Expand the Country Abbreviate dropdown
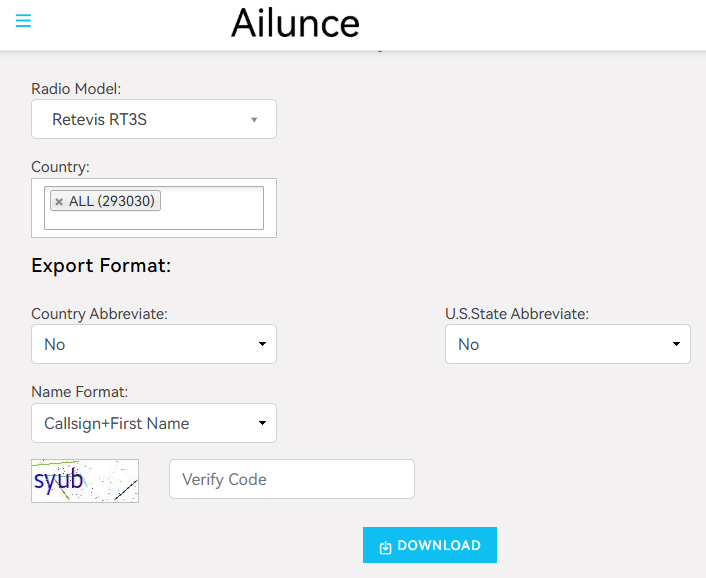This screenshot has width=706, height=578. pyautogui.click(x=153, y=344)
